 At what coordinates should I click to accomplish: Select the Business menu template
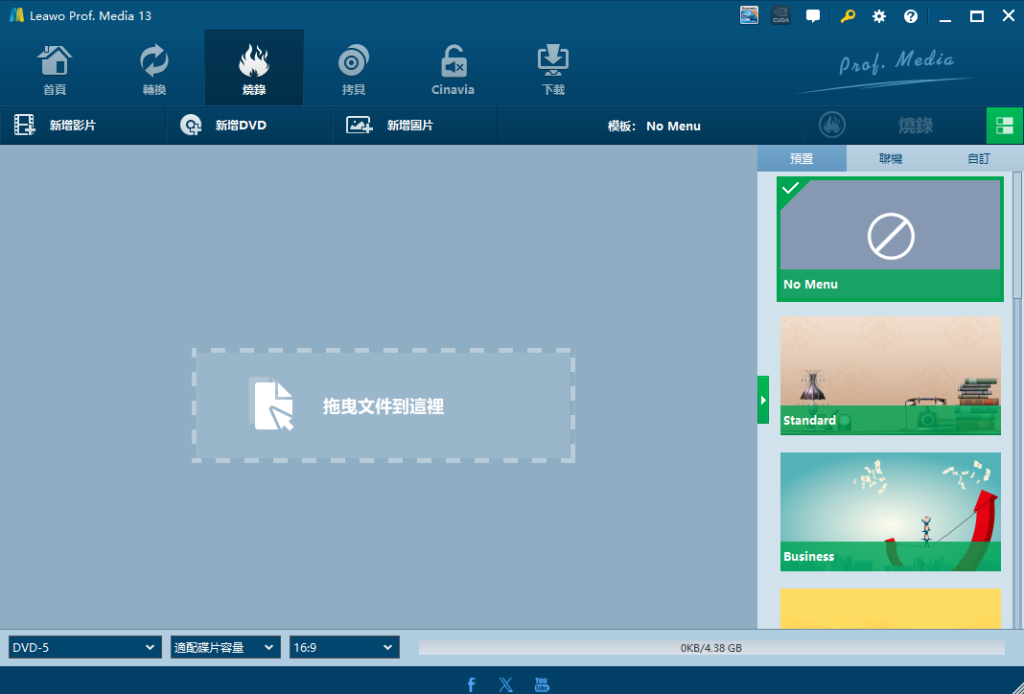(x=890, y=512)
